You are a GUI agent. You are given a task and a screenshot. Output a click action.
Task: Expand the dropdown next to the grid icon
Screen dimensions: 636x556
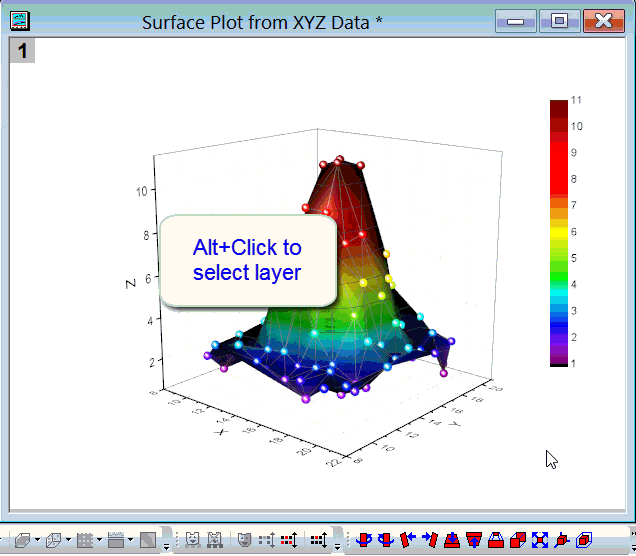[99, 541]
